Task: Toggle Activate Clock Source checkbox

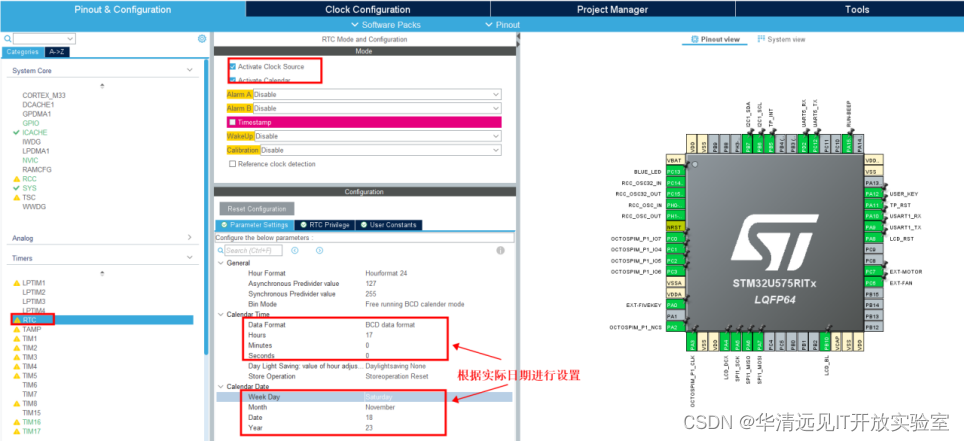Action: point(232,66)
